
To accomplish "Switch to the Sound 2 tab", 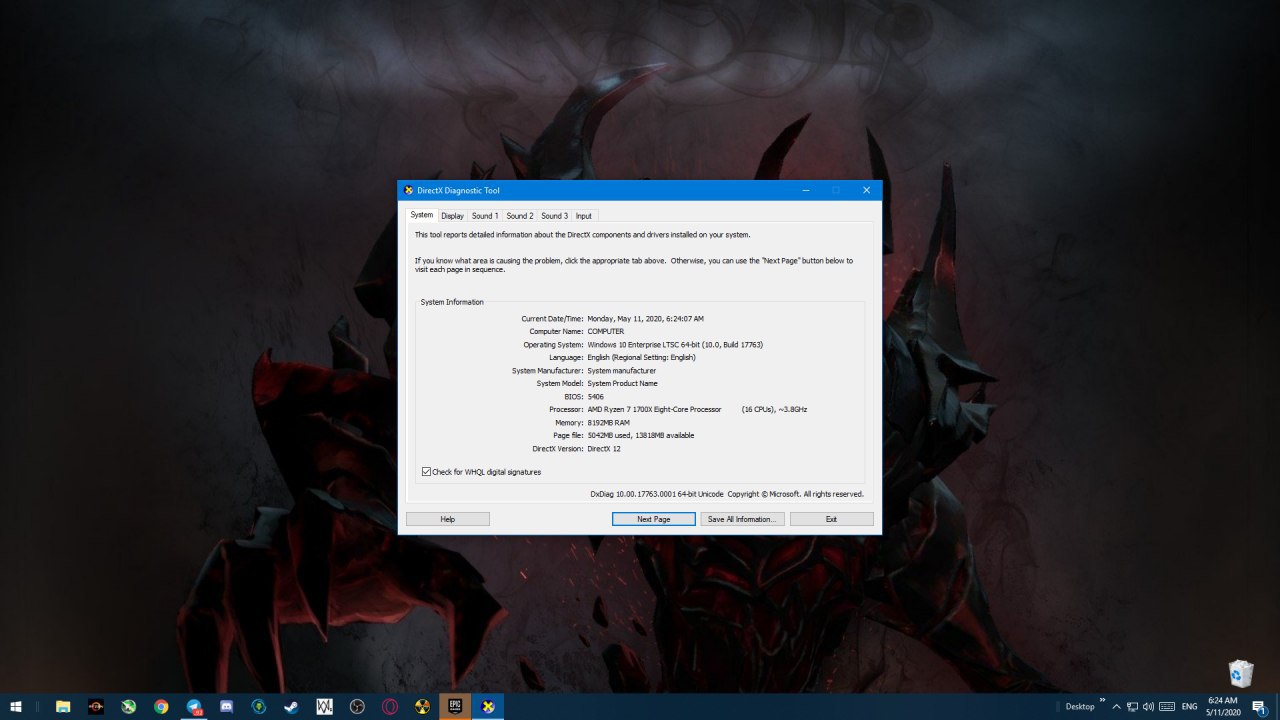I will click(x=520, y=216).
